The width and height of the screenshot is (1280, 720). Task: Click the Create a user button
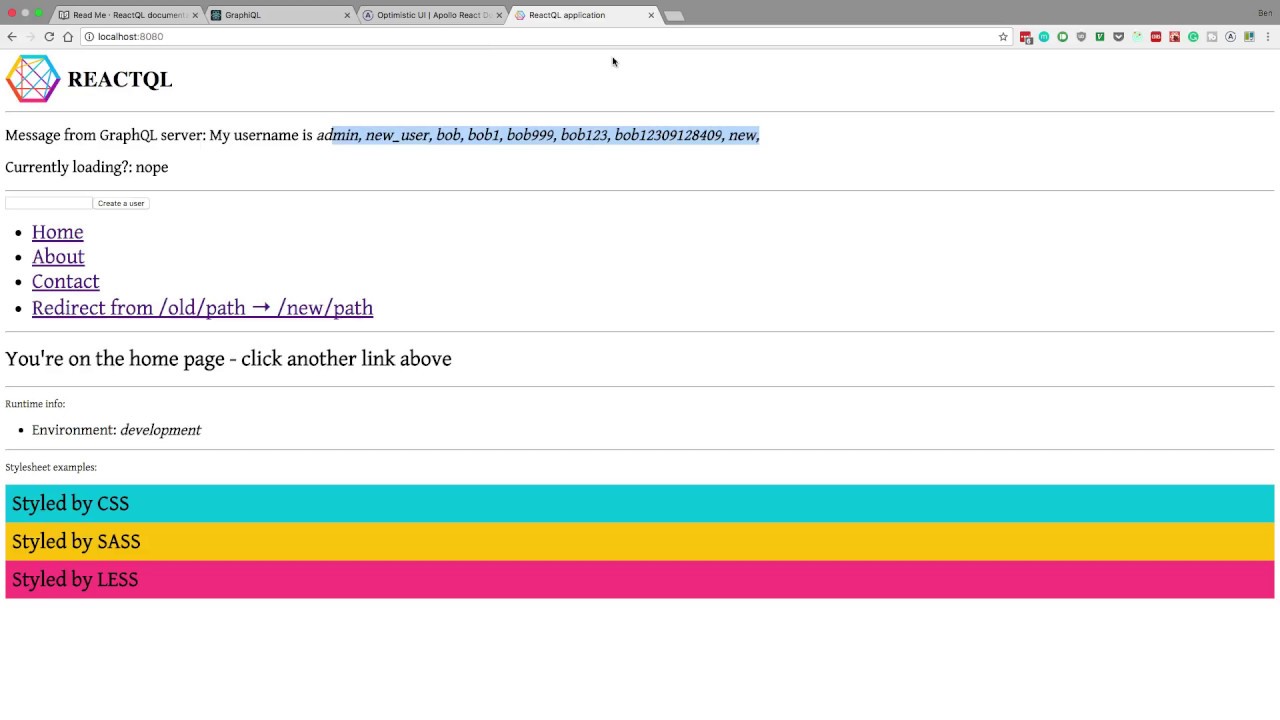[121, 203]
